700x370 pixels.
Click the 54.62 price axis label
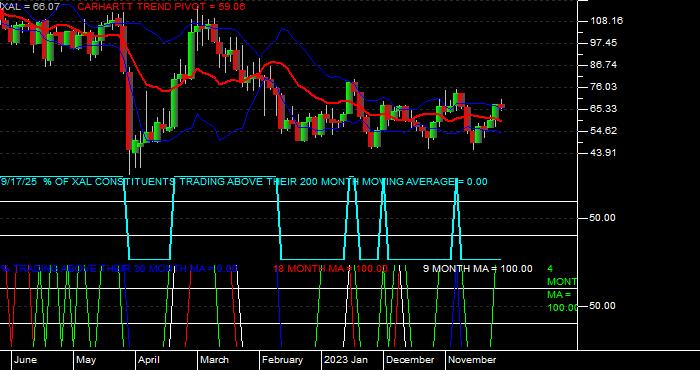click(x=604, y=131)
